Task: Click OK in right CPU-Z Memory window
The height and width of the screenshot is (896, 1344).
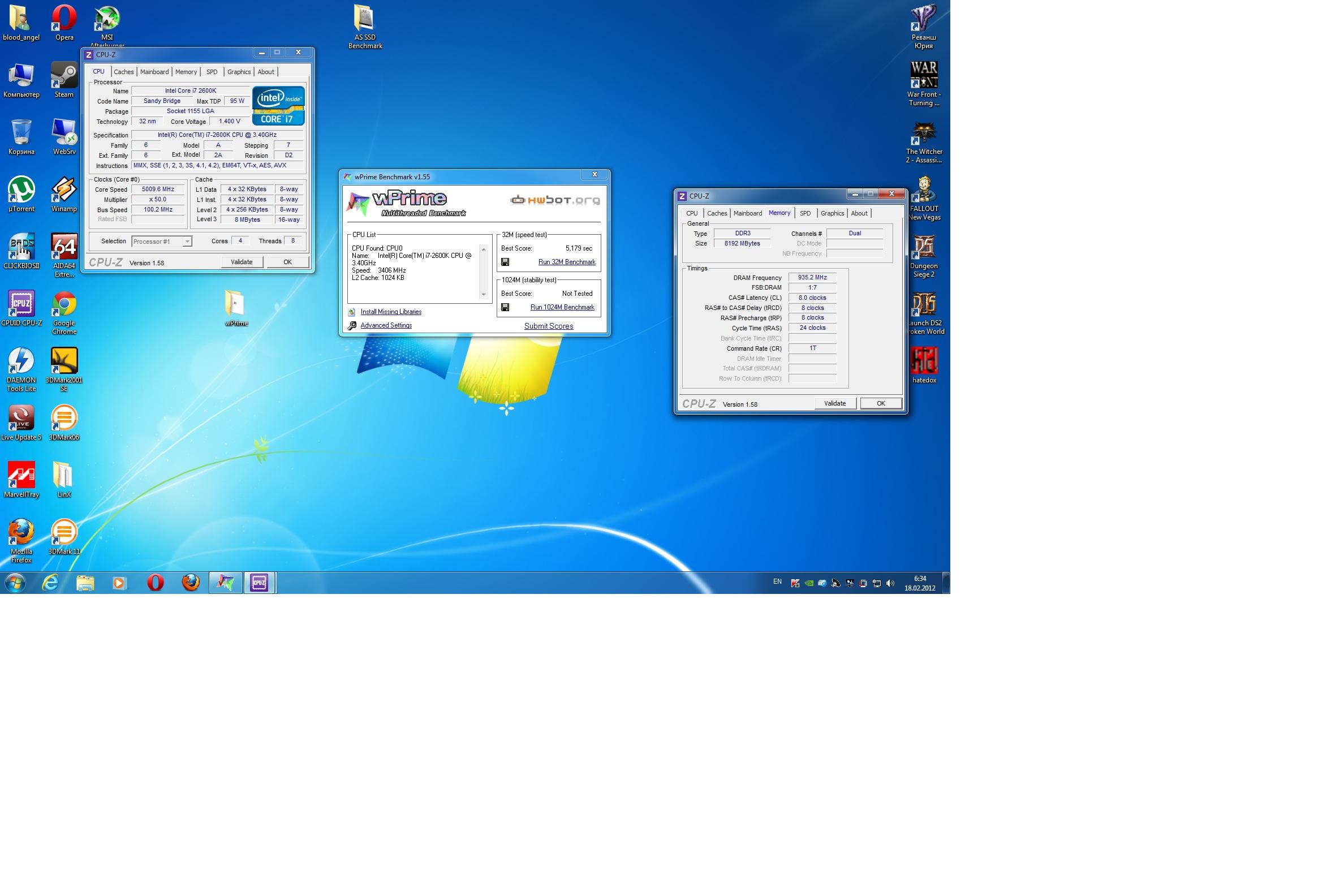Action: coord(881,403)
